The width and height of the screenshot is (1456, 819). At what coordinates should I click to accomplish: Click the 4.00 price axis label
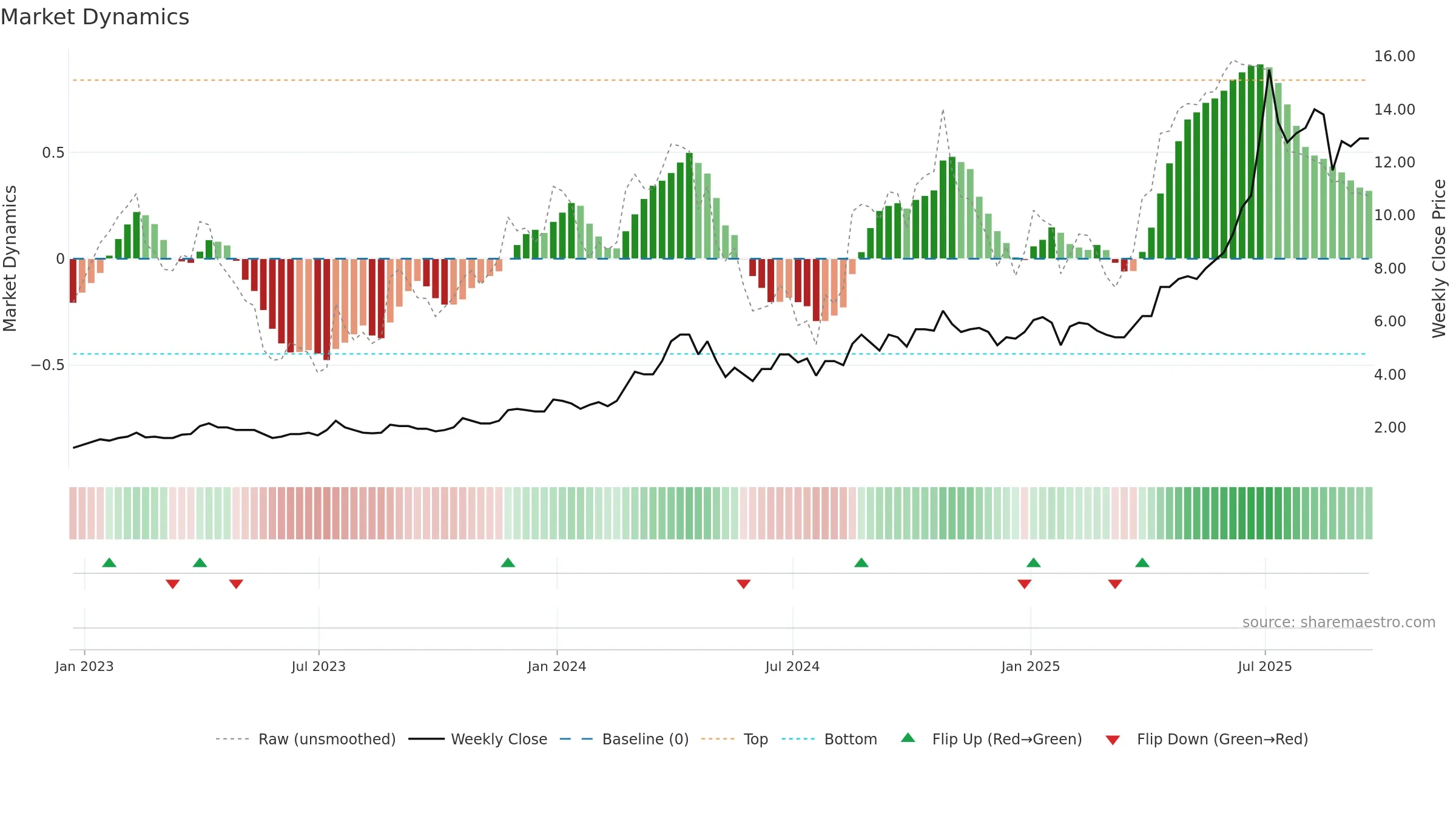(x=1390, y=374)
